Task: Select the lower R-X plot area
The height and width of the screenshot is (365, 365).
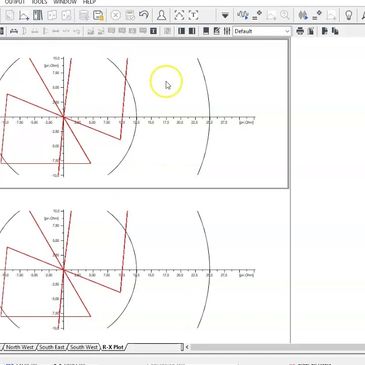Action: 143,269
